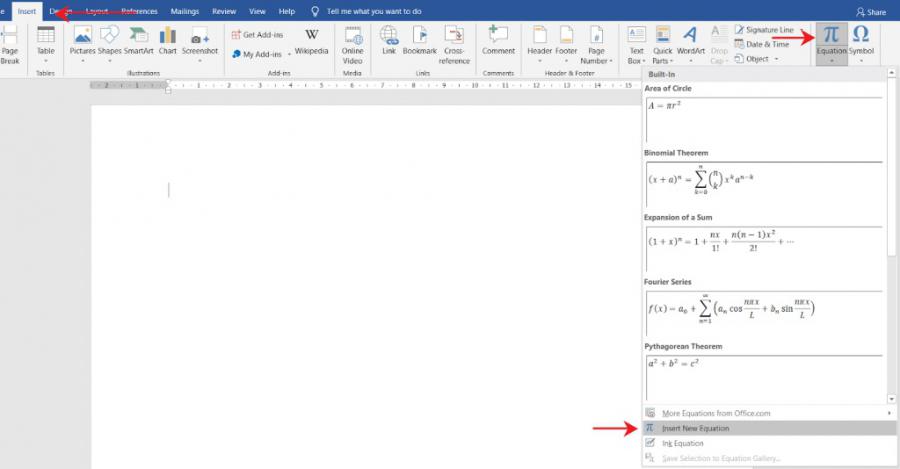Viewport: 900px width, 469px height.
Task: Open the Table insert button
Action: coord(46,44)
